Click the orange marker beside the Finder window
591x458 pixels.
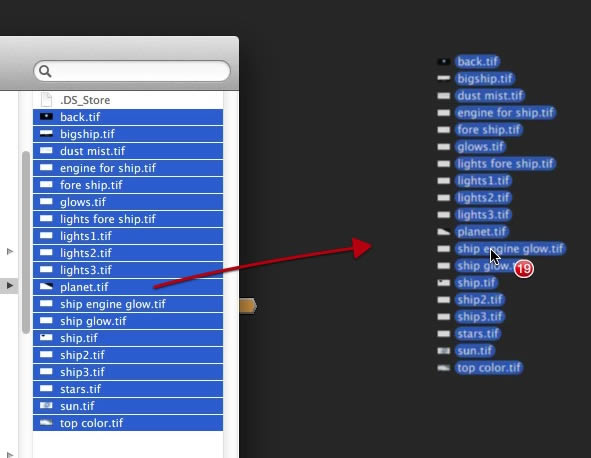(248, 306)
